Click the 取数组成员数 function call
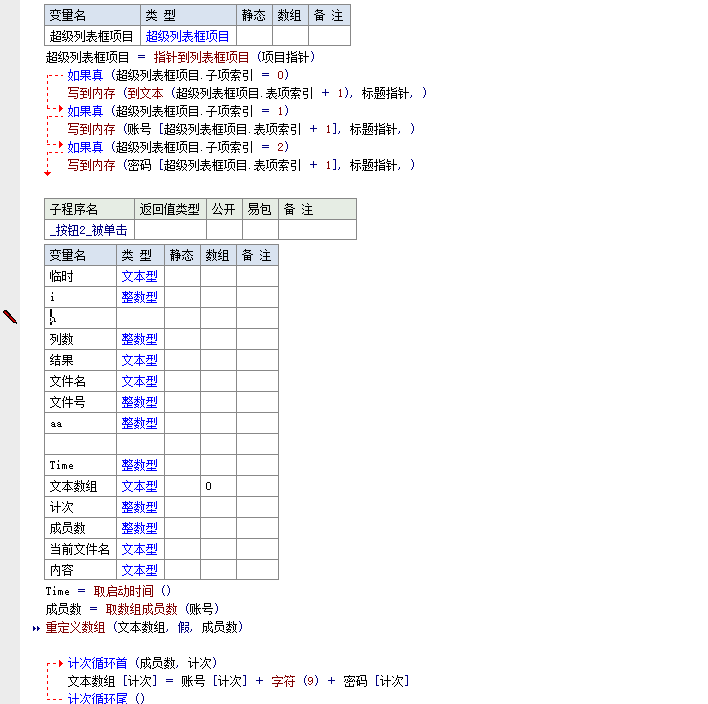708x704 pixels. pyautogui.click(x=141, y=609)
